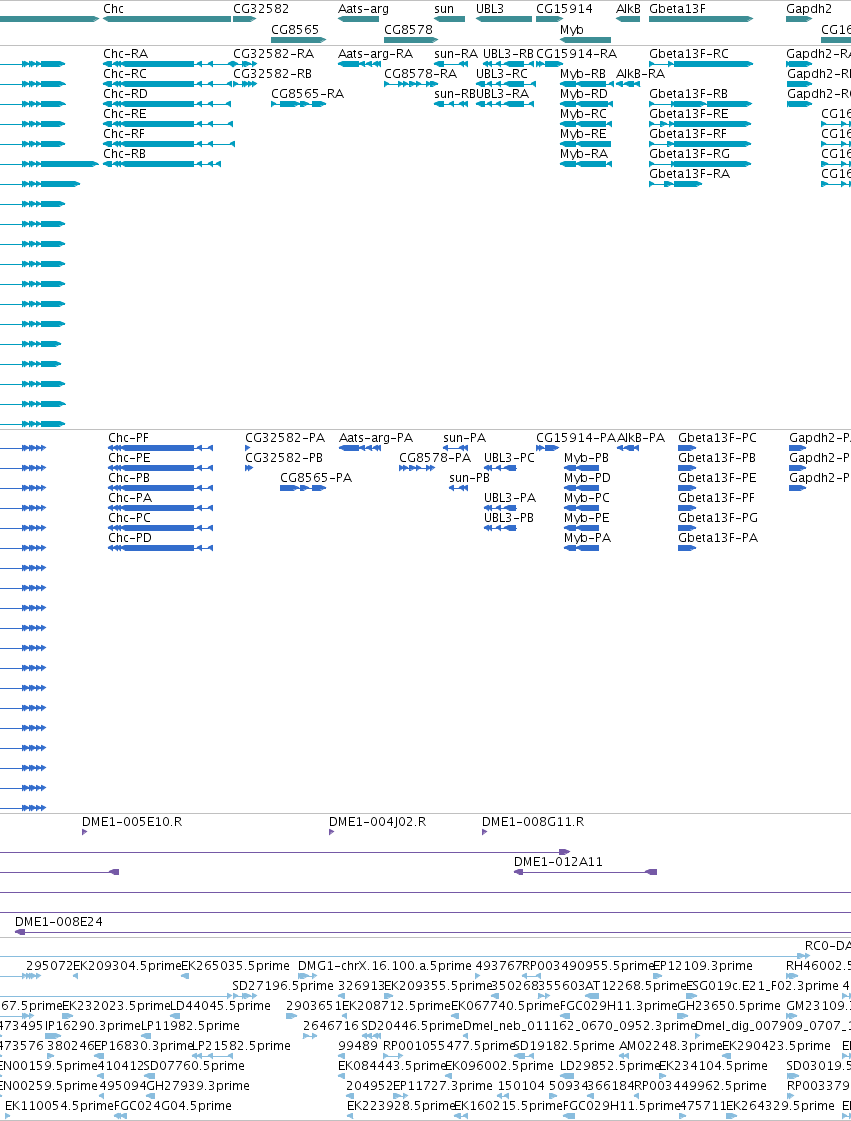Select the Gapdh2 gene label
This screenshot has width=851, height=1121.
pyautogui.click(x=809, y=9)
